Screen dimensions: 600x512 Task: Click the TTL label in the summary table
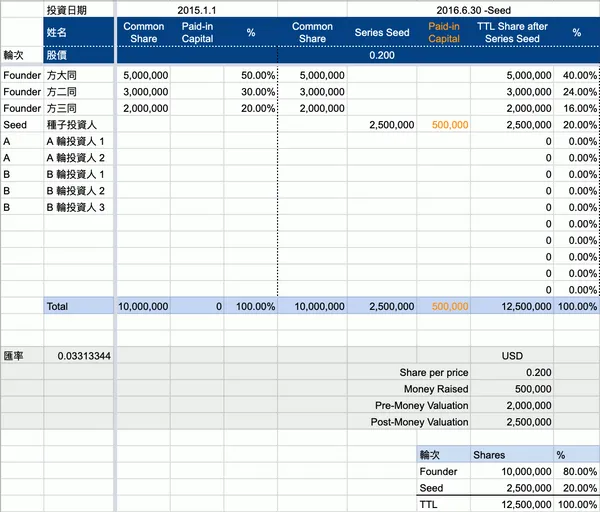(x=443, y=504)
